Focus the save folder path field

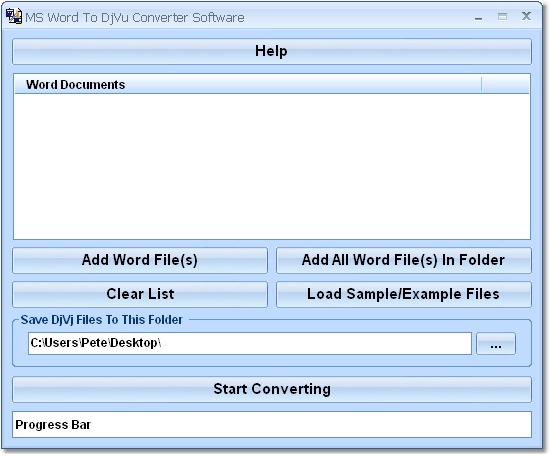pyautogui.click(x=250, y=343)
